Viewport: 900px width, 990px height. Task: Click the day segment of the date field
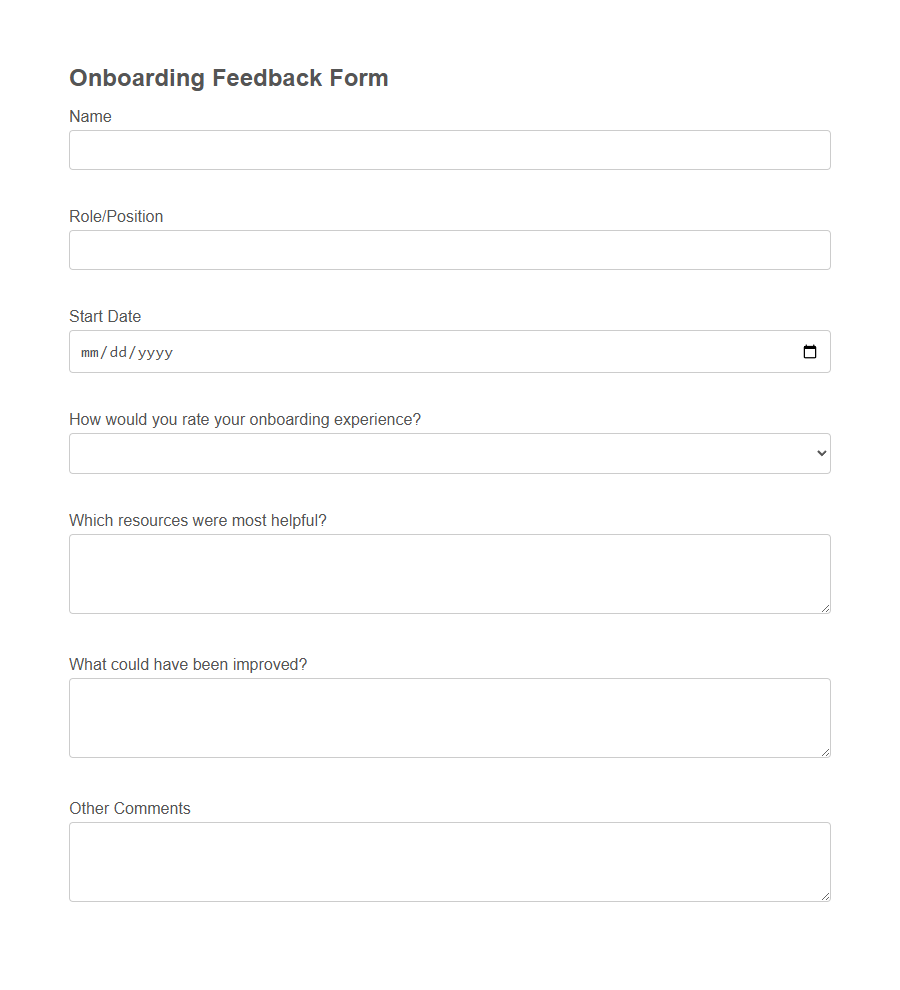pos(117,352)
